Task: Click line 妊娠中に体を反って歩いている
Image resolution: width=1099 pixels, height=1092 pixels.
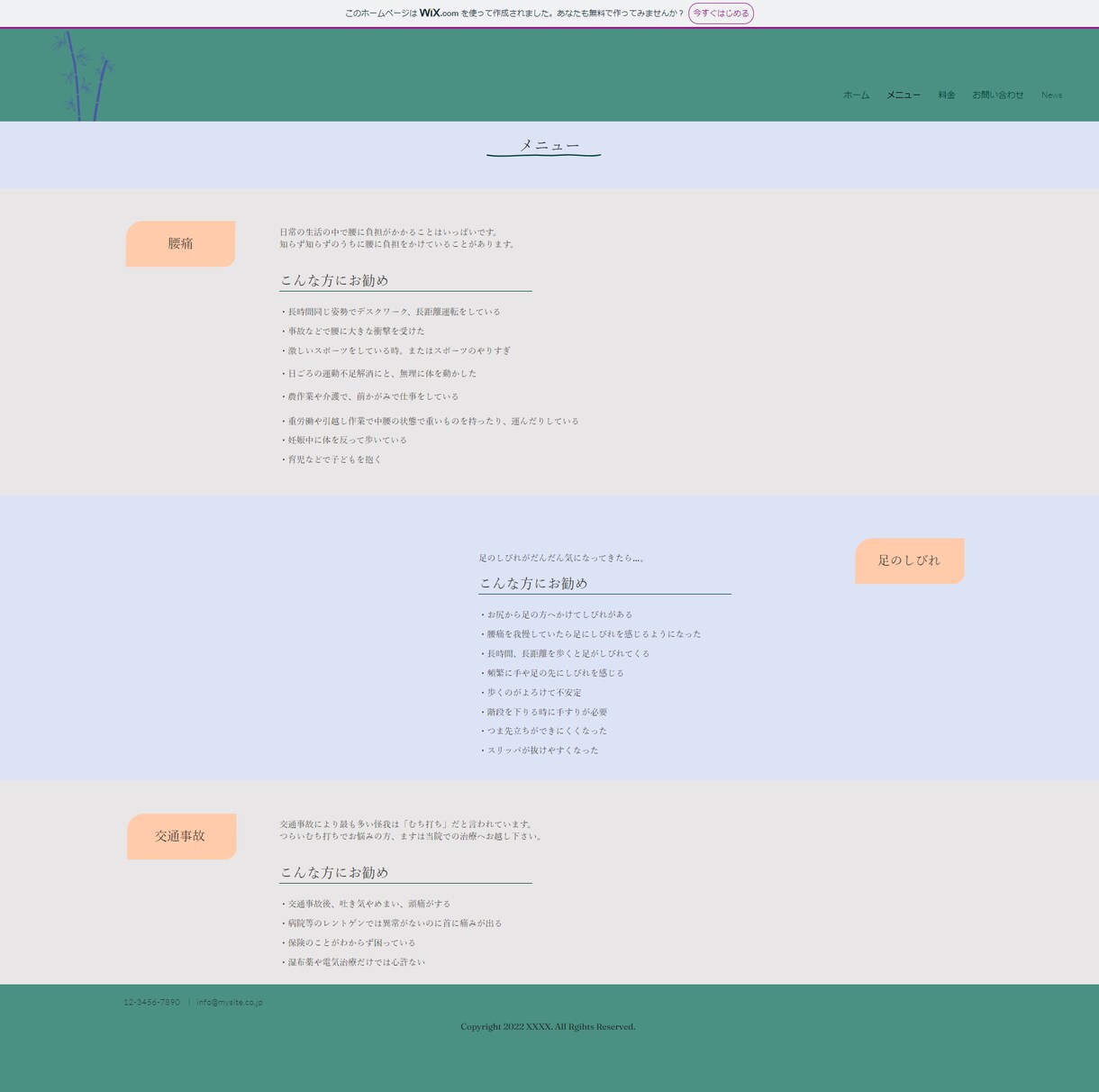Action: 343,440
